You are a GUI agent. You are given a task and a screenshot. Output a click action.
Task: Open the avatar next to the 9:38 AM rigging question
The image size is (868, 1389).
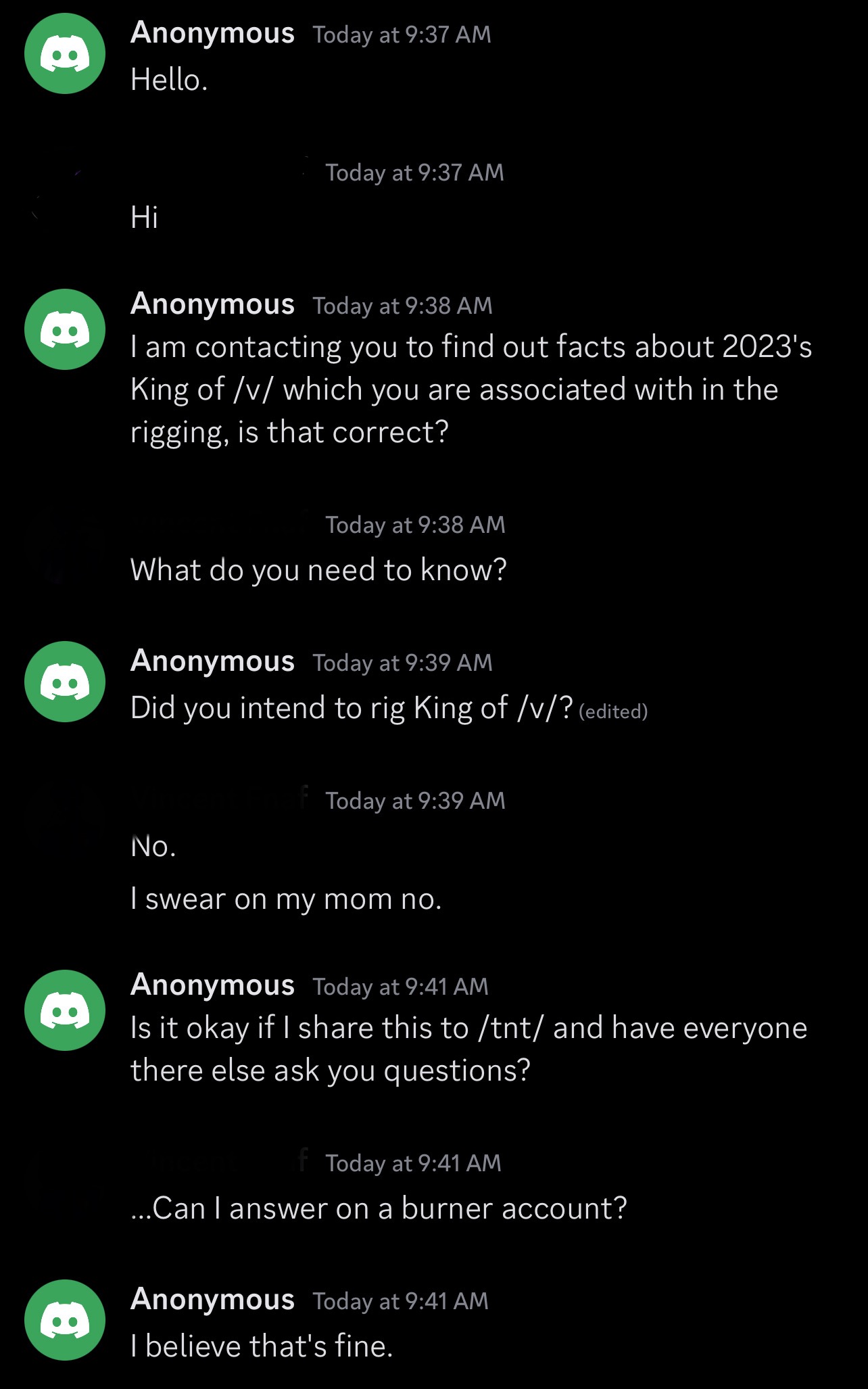65,329
